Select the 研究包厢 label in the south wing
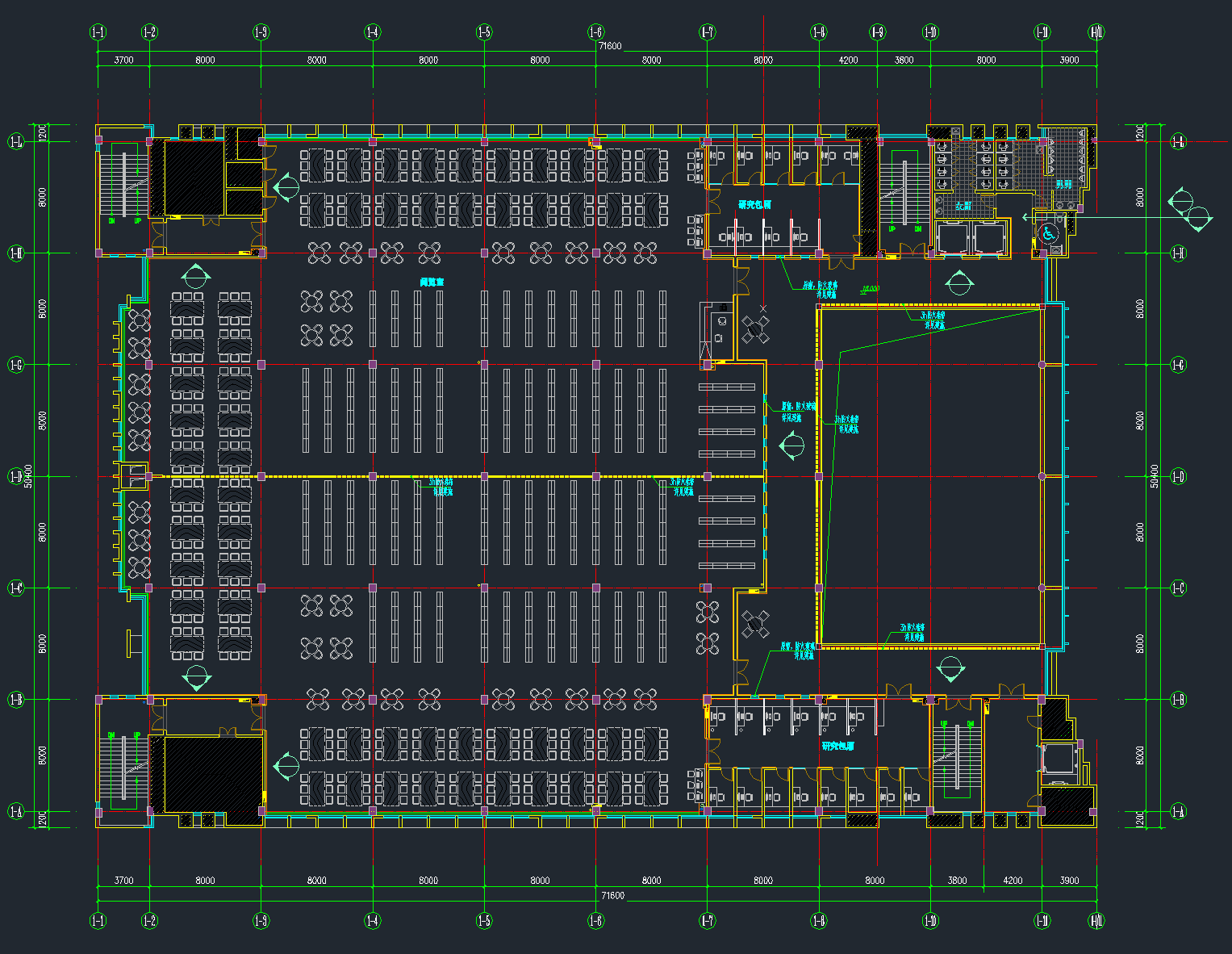The width and height of the screenshot is (1232, 954). coord(837,747)
